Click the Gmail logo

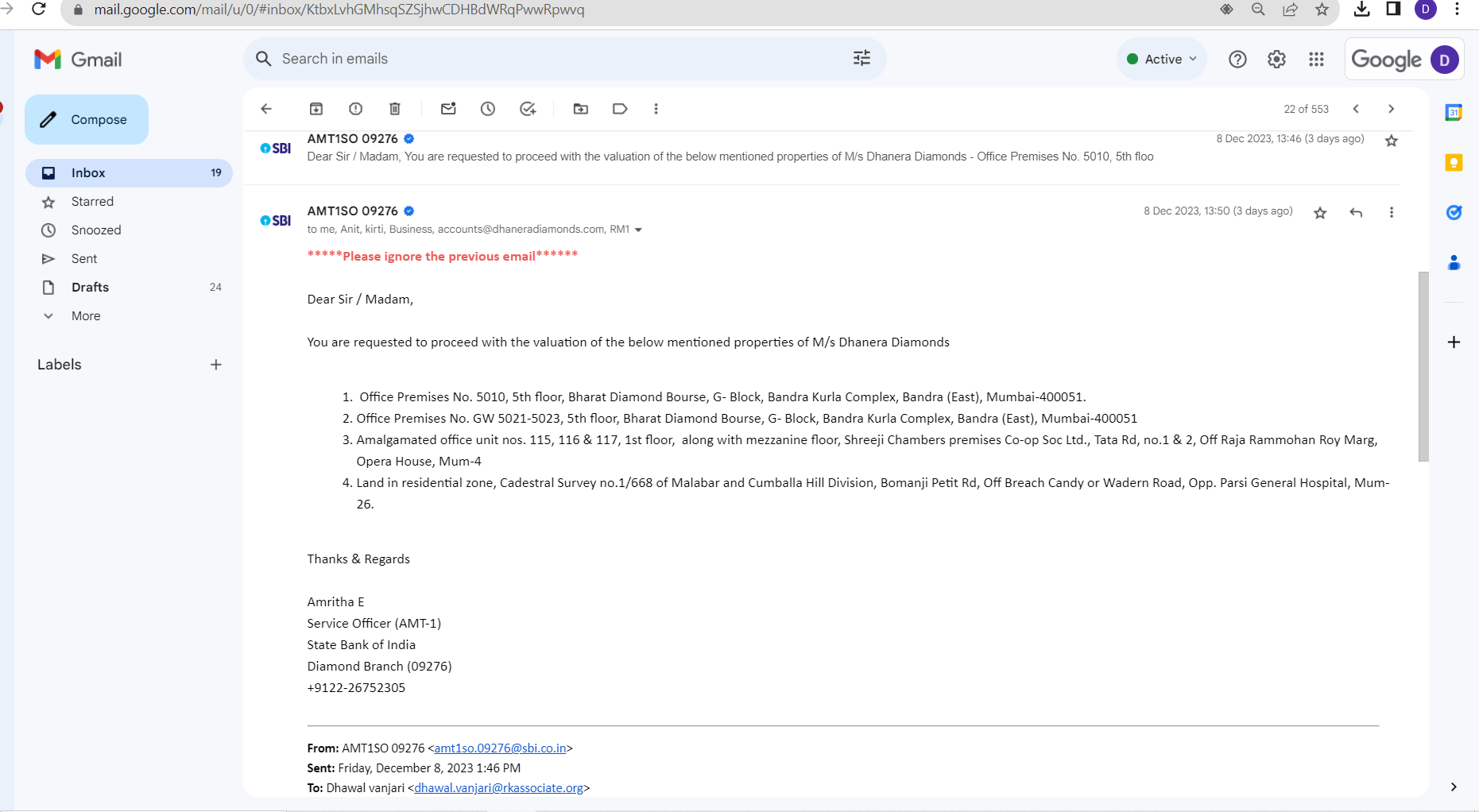tap(78, 60)
